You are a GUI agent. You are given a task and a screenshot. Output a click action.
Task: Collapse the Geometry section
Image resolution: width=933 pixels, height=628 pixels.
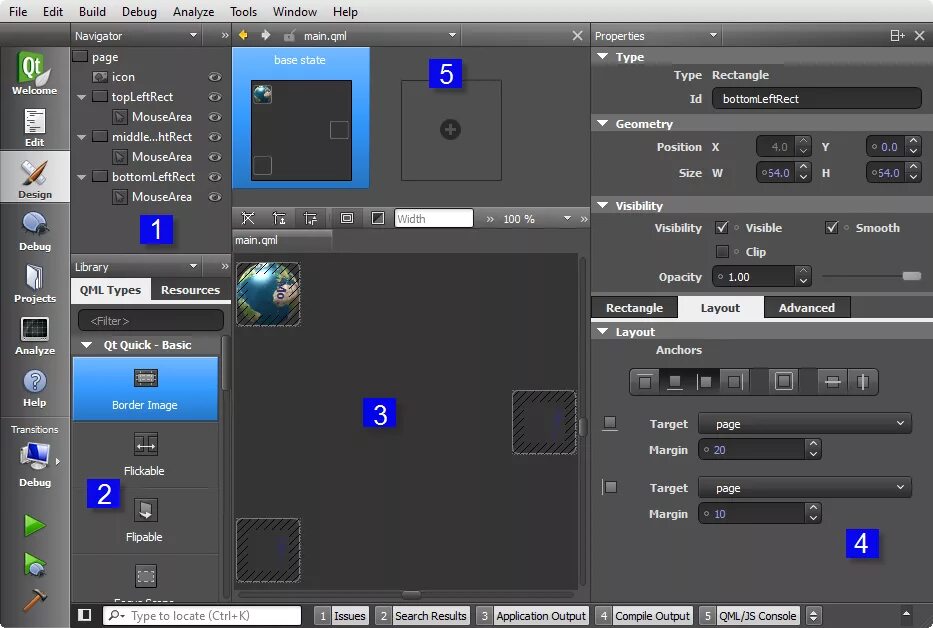603,123
